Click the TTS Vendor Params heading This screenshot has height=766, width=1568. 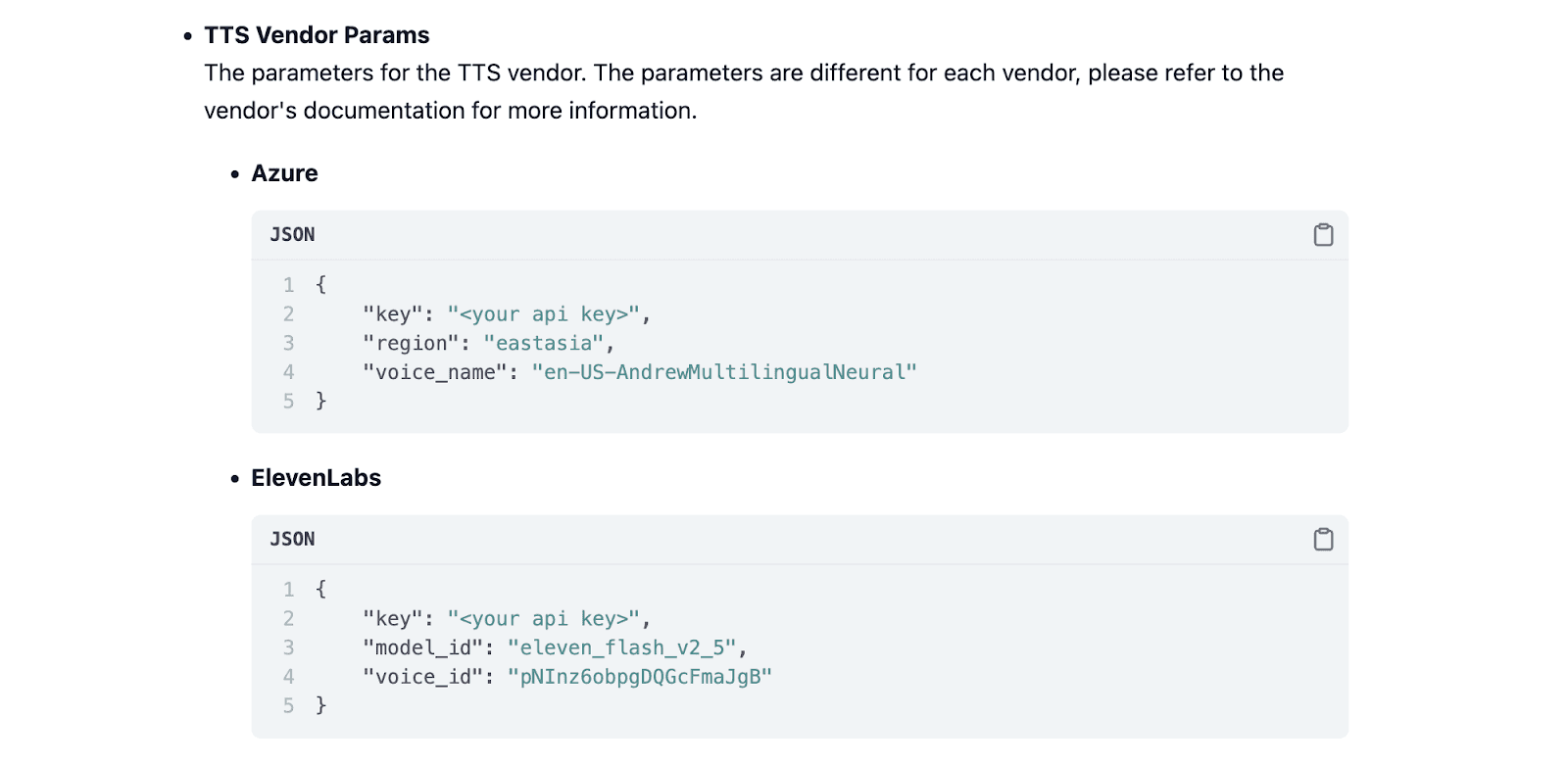317,35
